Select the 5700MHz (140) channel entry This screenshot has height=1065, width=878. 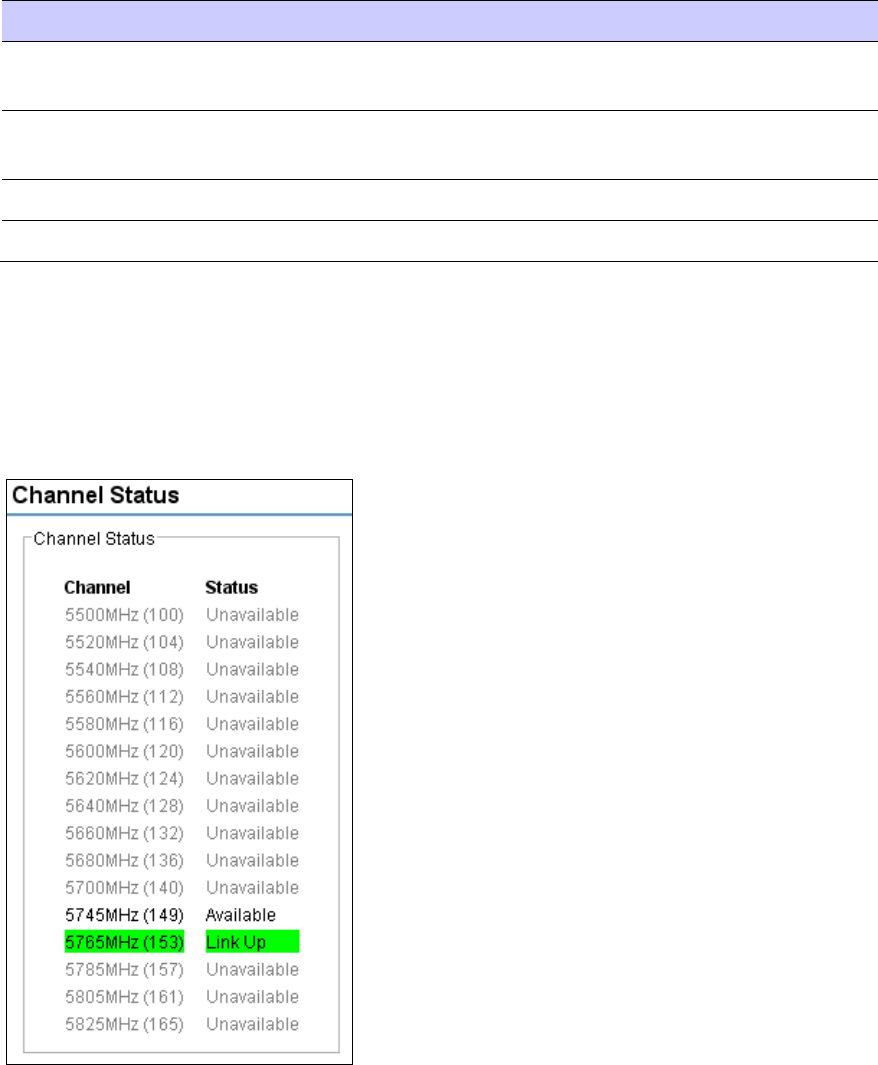[124, 888]
